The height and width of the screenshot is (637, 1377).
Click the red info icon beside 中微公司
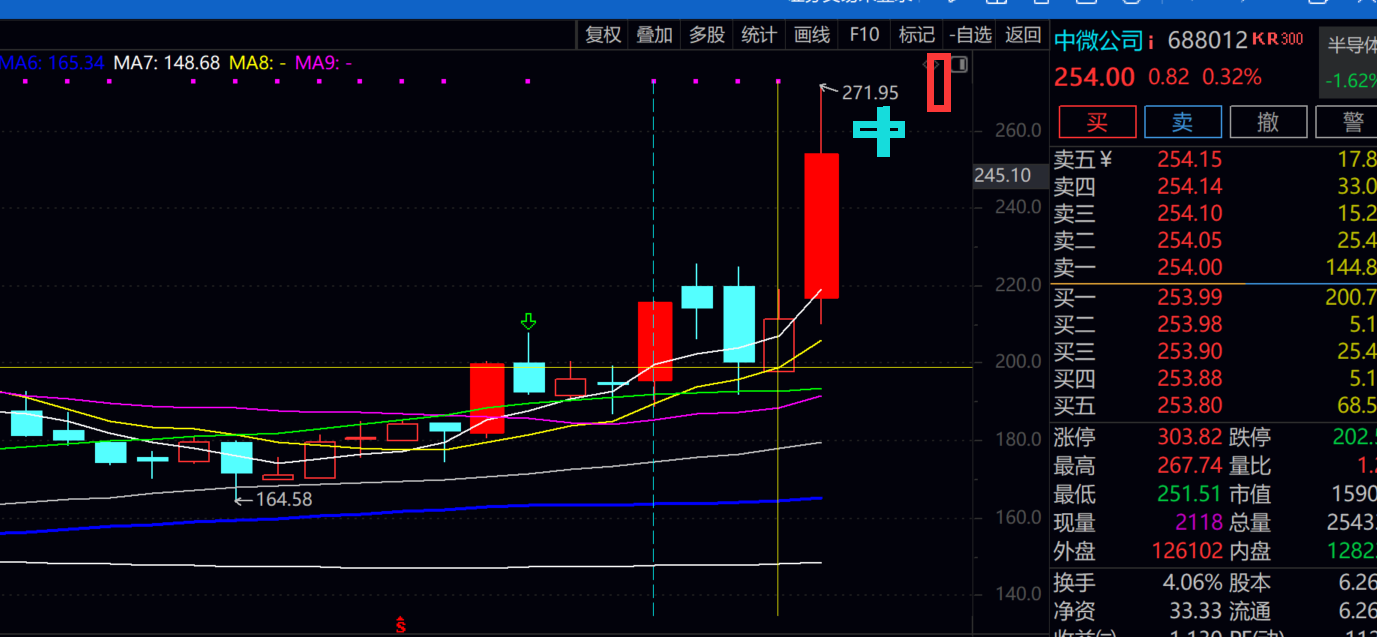1151,42
